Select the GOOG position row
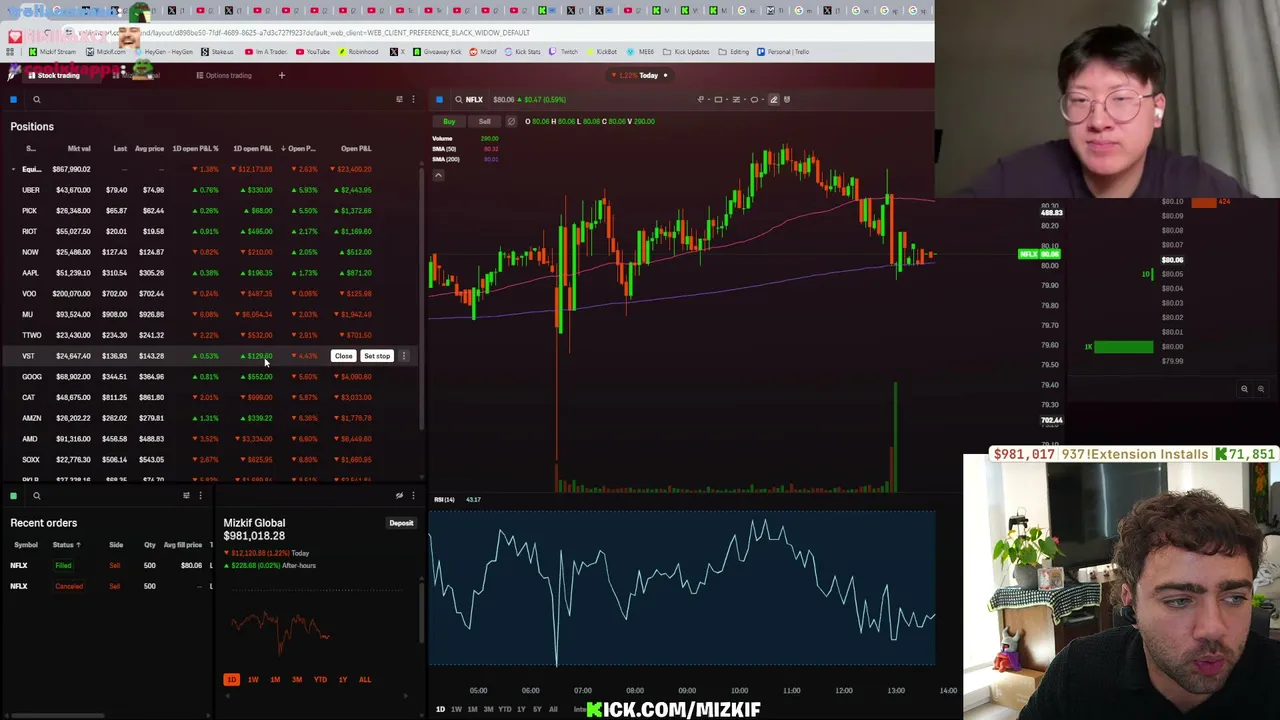The width and height of the screenshot is (1280, 720). pyautogui.click(x=210, y=377)
